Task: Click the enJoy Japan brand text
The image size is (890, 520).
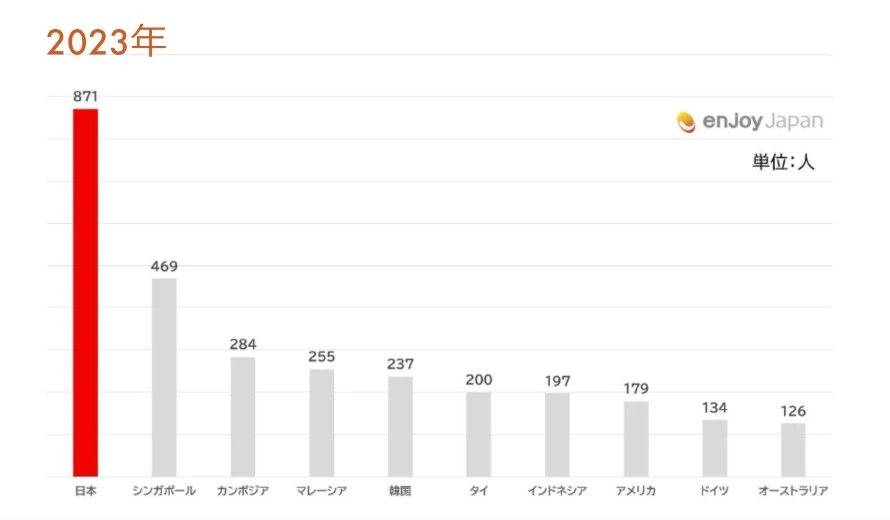Action: pos(763,121)
